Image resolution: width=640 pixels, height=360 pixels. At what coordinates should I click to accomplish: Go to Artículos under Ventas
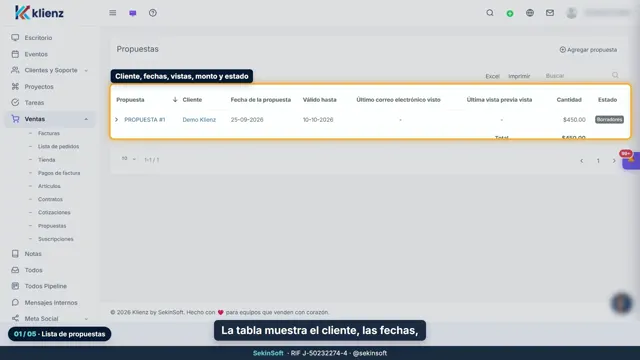[49, 186]
